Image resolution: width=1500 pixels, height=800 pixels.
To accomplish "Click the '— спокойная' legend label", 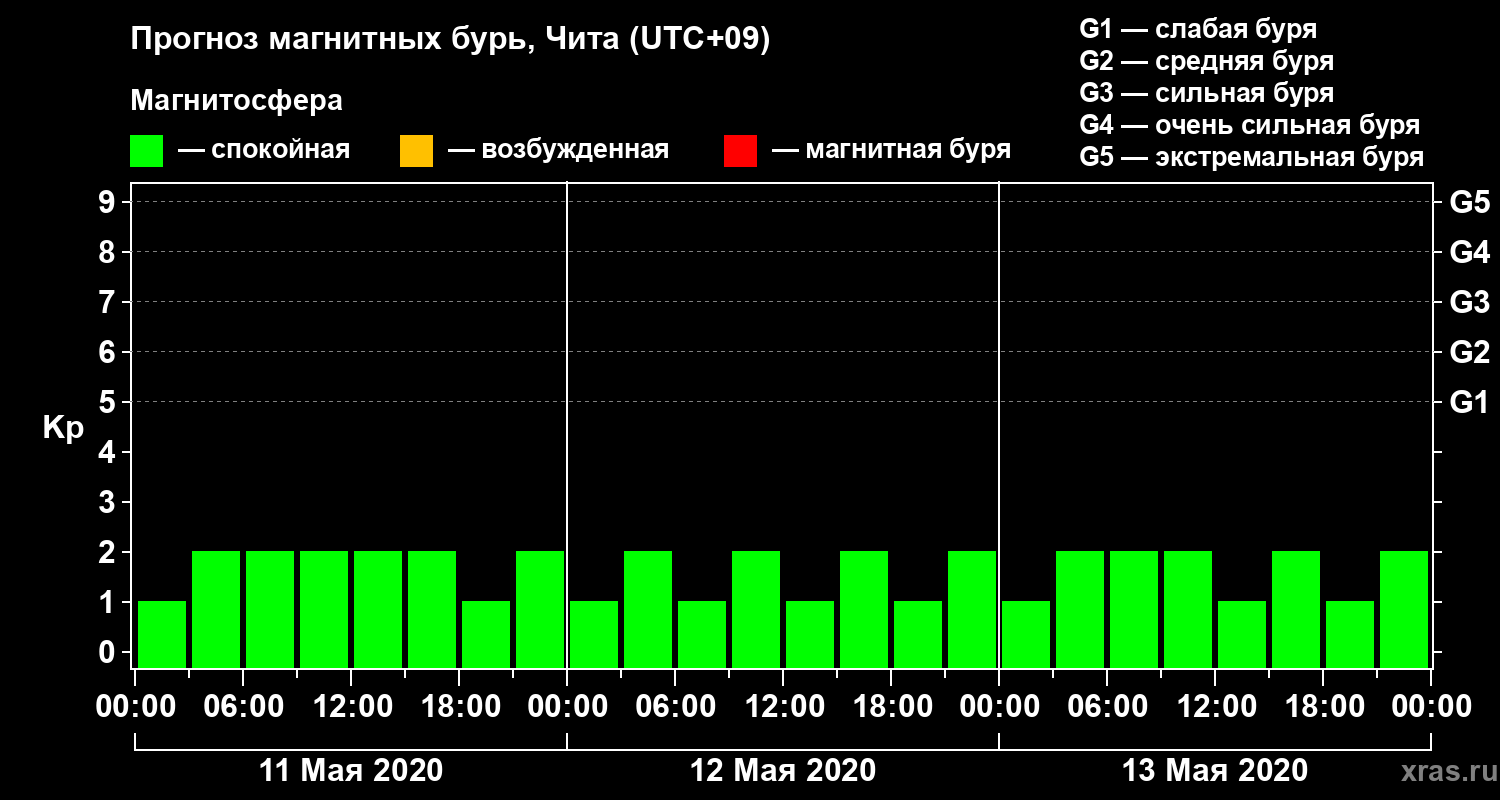I will pos(264,151).
